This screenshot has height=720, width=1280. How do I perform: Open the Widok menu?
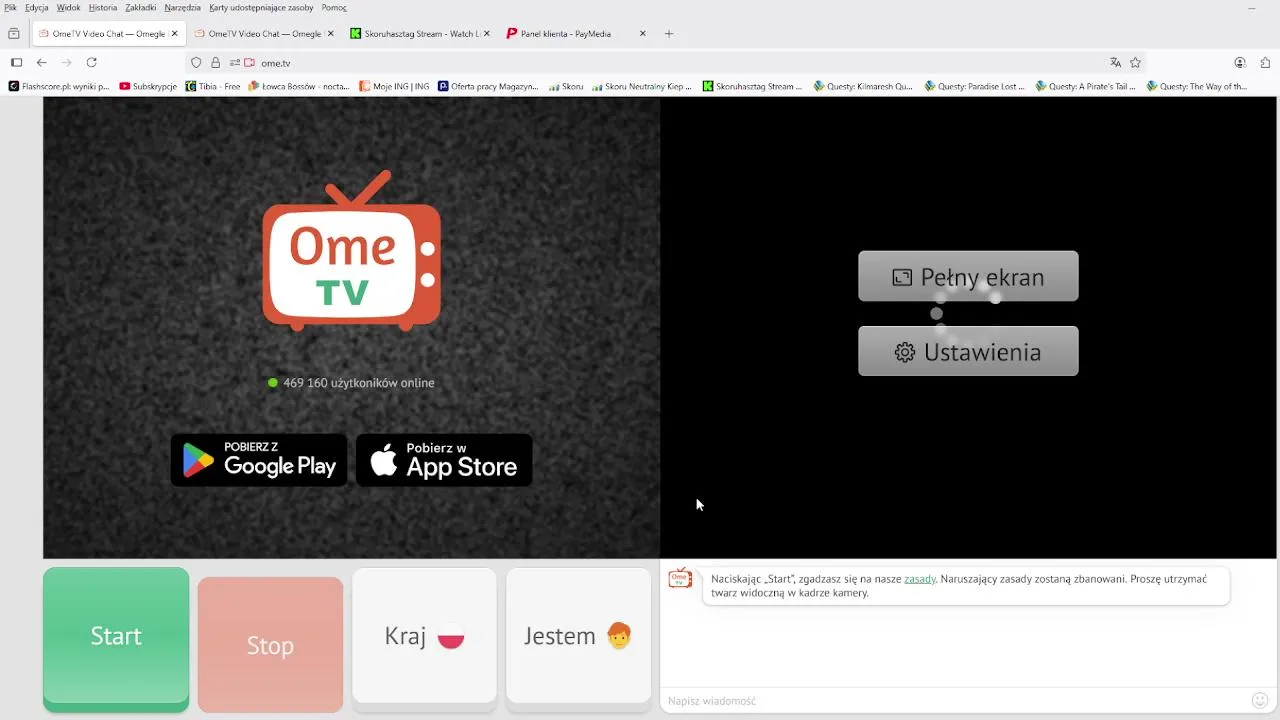click(x=69, y=7)
